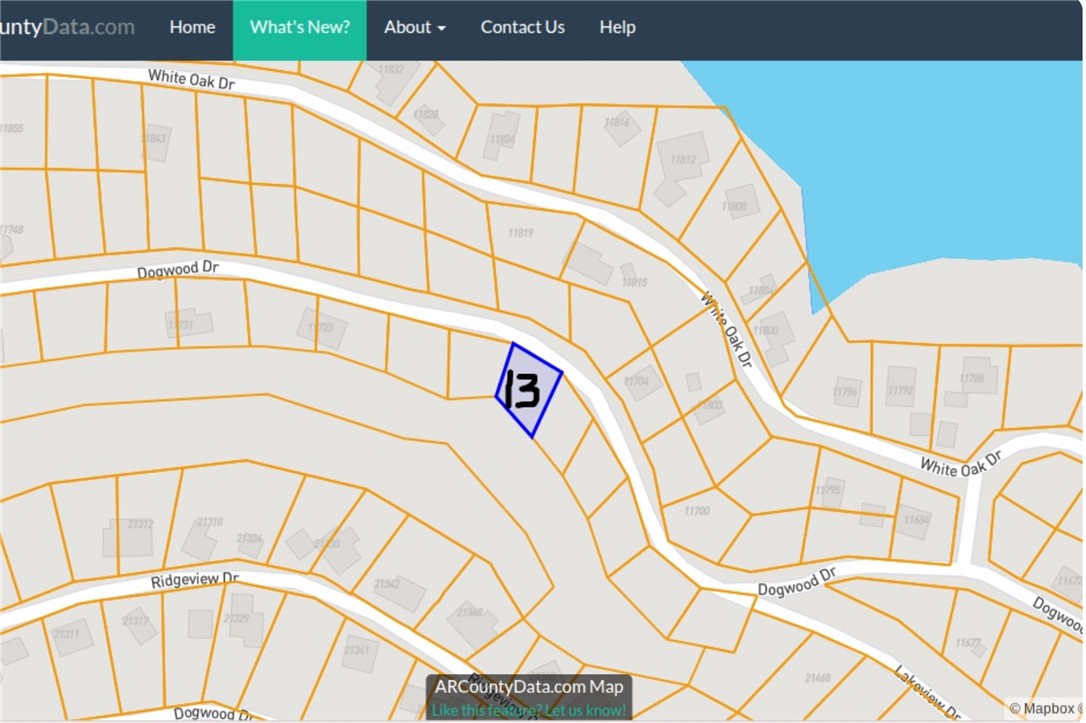Screen dimensions: 1086x723
Task: Select the parcel labeled 11700
Action: point(697,510)
